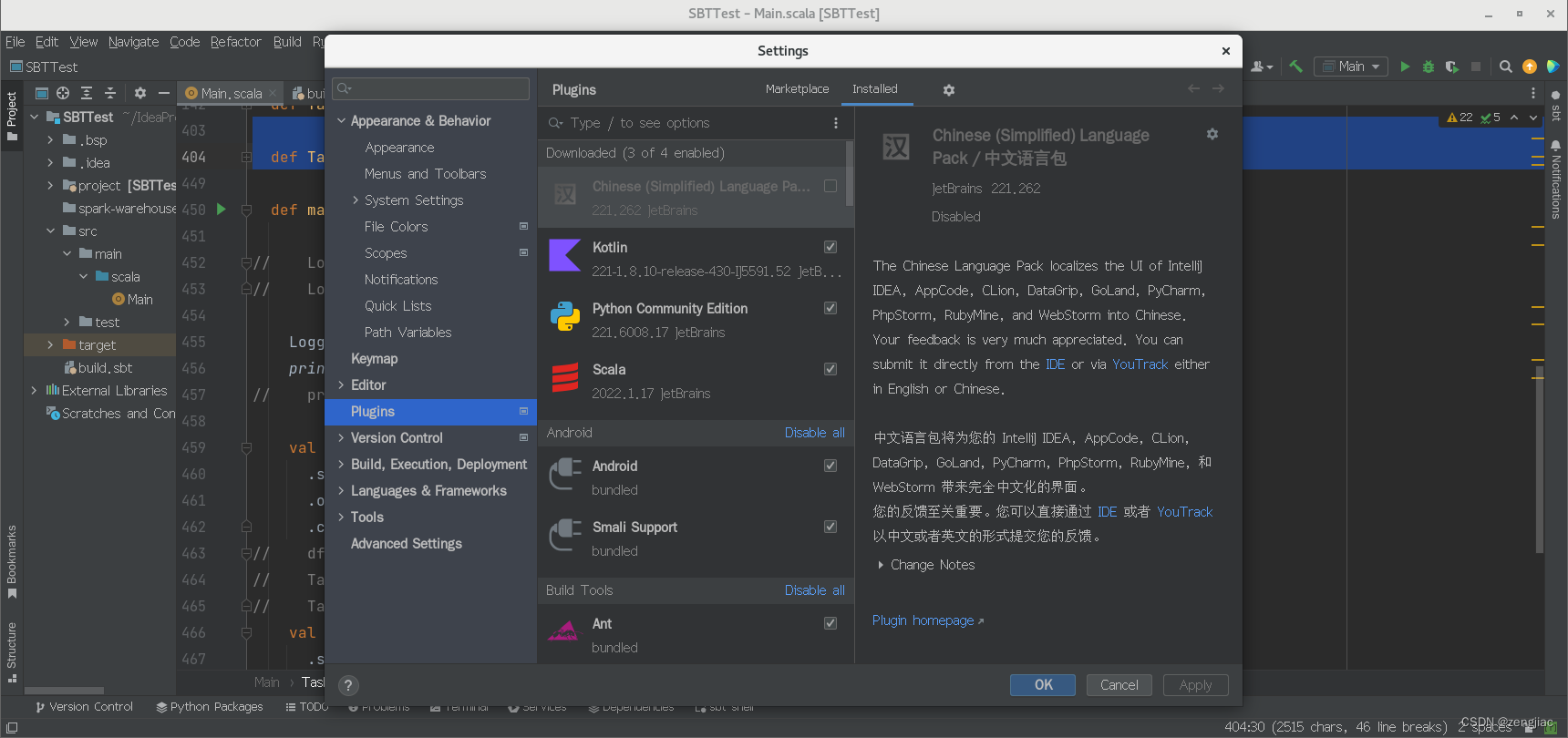Click Expand All in Project panel toolbar
Screen dimensions: 1568x738
tap(87, 93)
